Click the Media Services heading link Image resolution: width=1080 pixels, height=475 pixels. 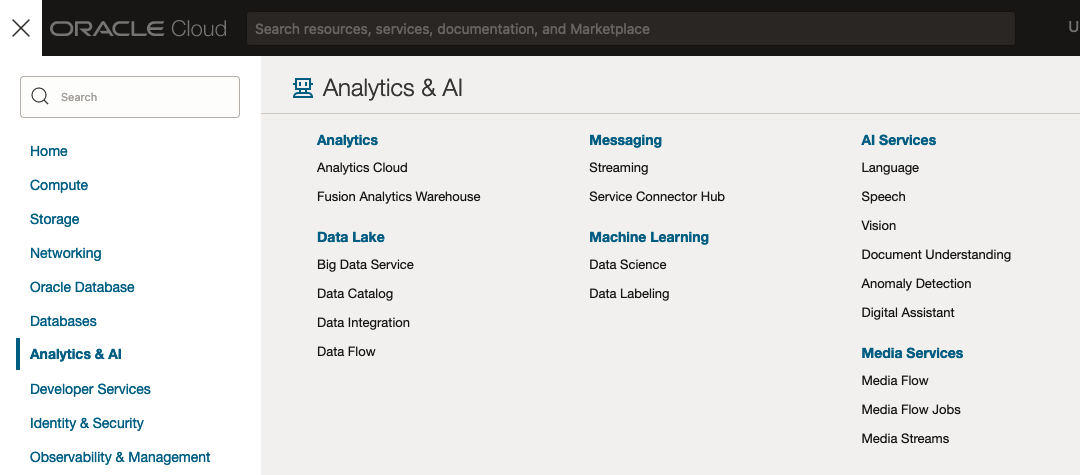click(x=912, y=353)
